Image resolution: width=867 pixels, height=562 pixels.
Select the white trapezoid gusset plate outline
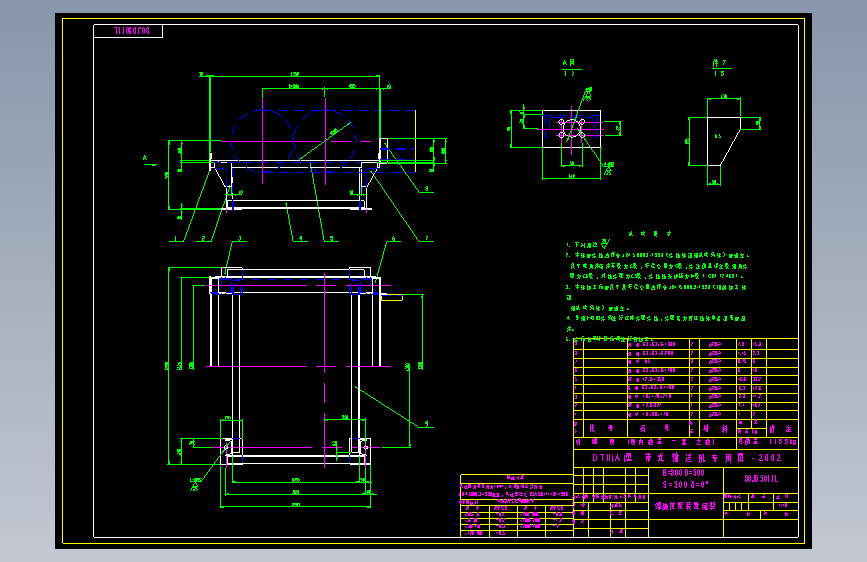724,141
